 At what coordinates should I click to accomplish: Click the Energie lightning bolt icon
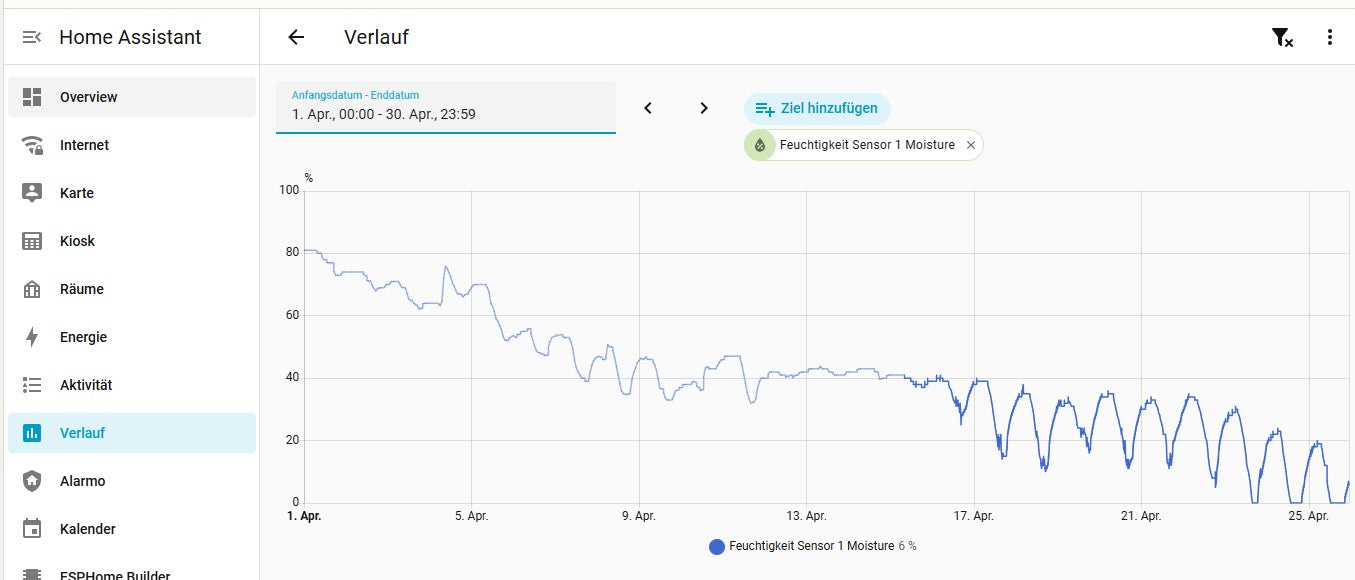(x=32, y=337)
